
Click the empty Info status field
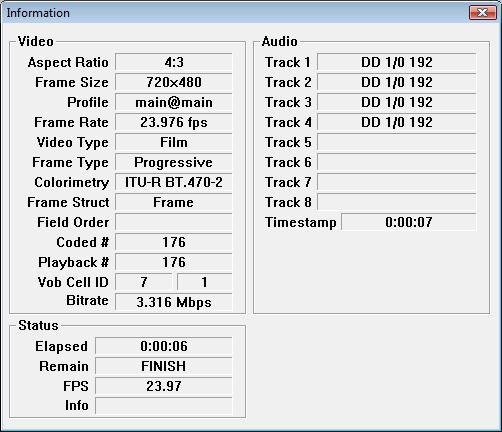tap(164, 406)
